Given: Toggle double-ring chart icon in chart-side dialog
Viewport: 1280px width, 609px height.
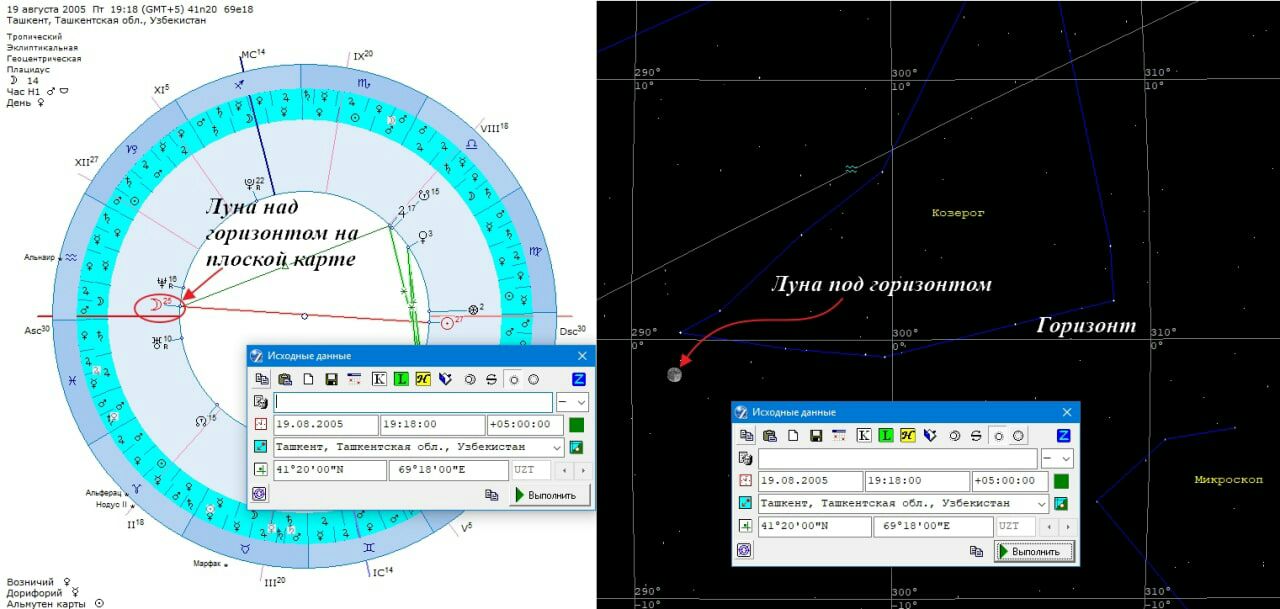Looking at the screenshot, I should point(469,379).
